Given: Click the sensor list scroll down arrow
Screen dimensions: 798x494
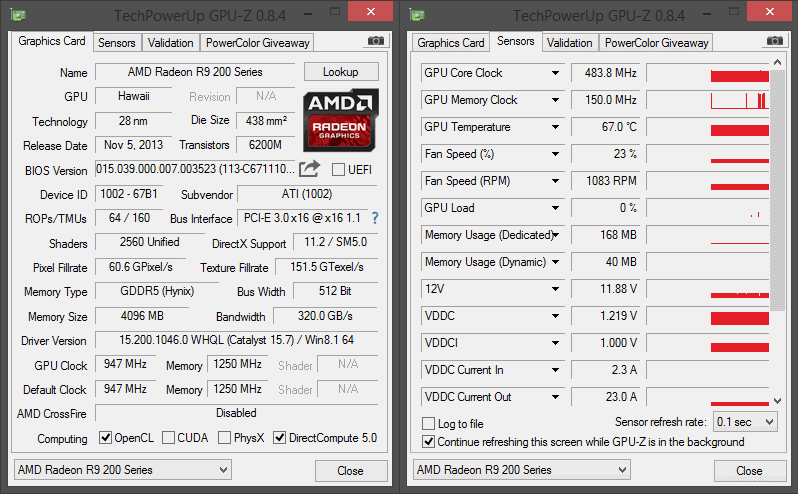Looking at the screenshot, I should [777, 401].
